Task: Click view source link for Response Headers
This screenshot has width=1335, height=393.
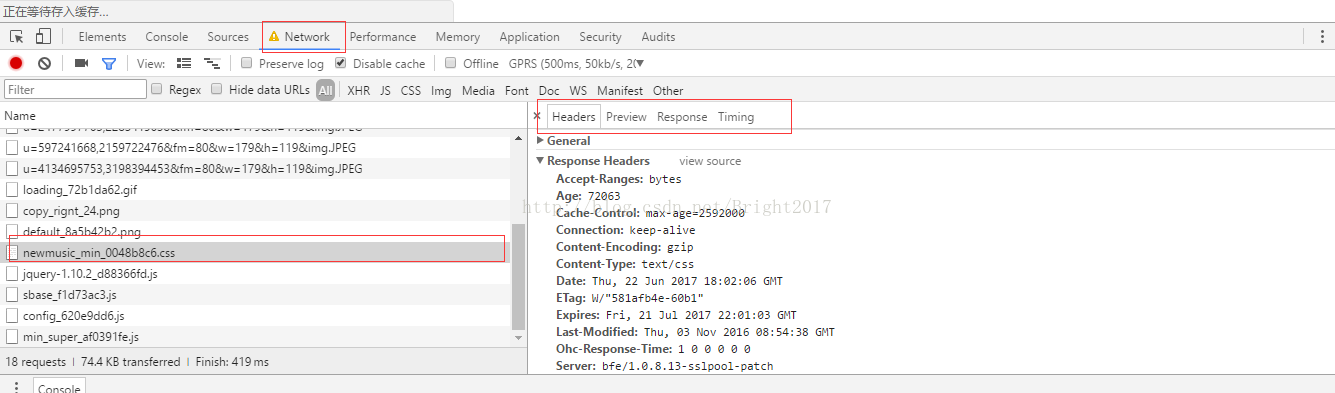Action: 711,161
